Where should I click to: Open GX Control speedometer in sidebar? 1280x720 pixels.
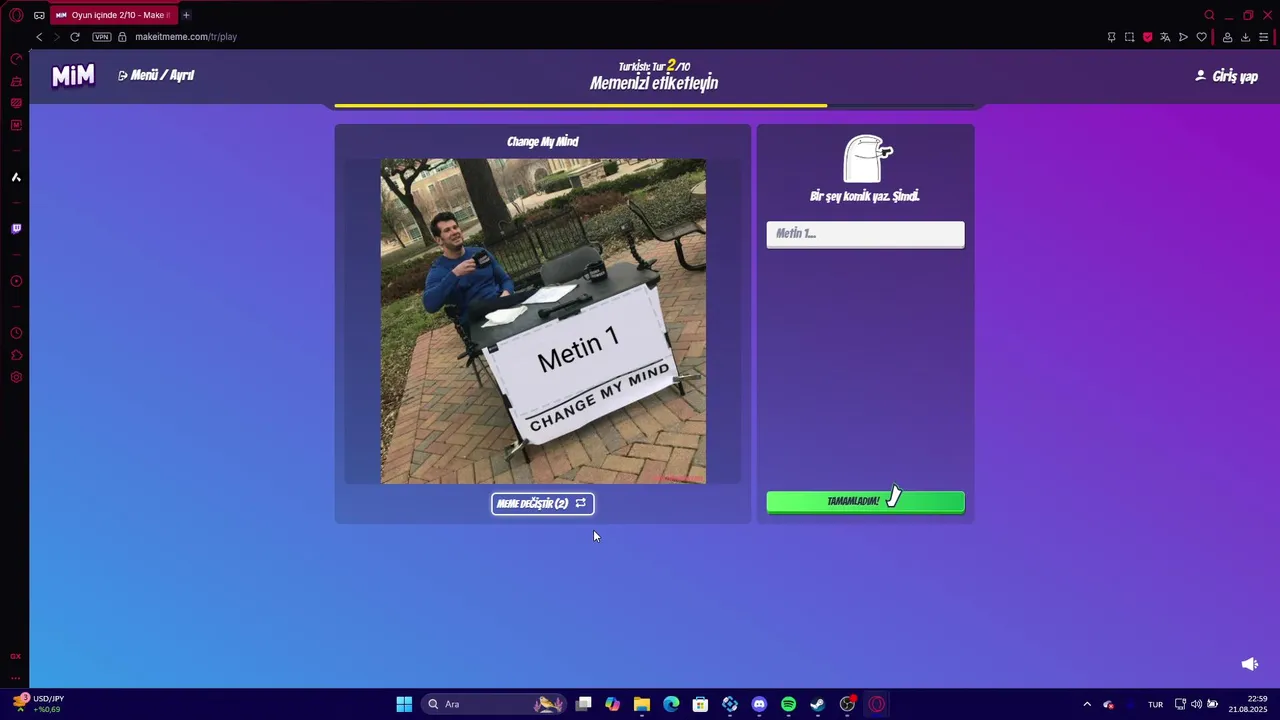[16, 59]
